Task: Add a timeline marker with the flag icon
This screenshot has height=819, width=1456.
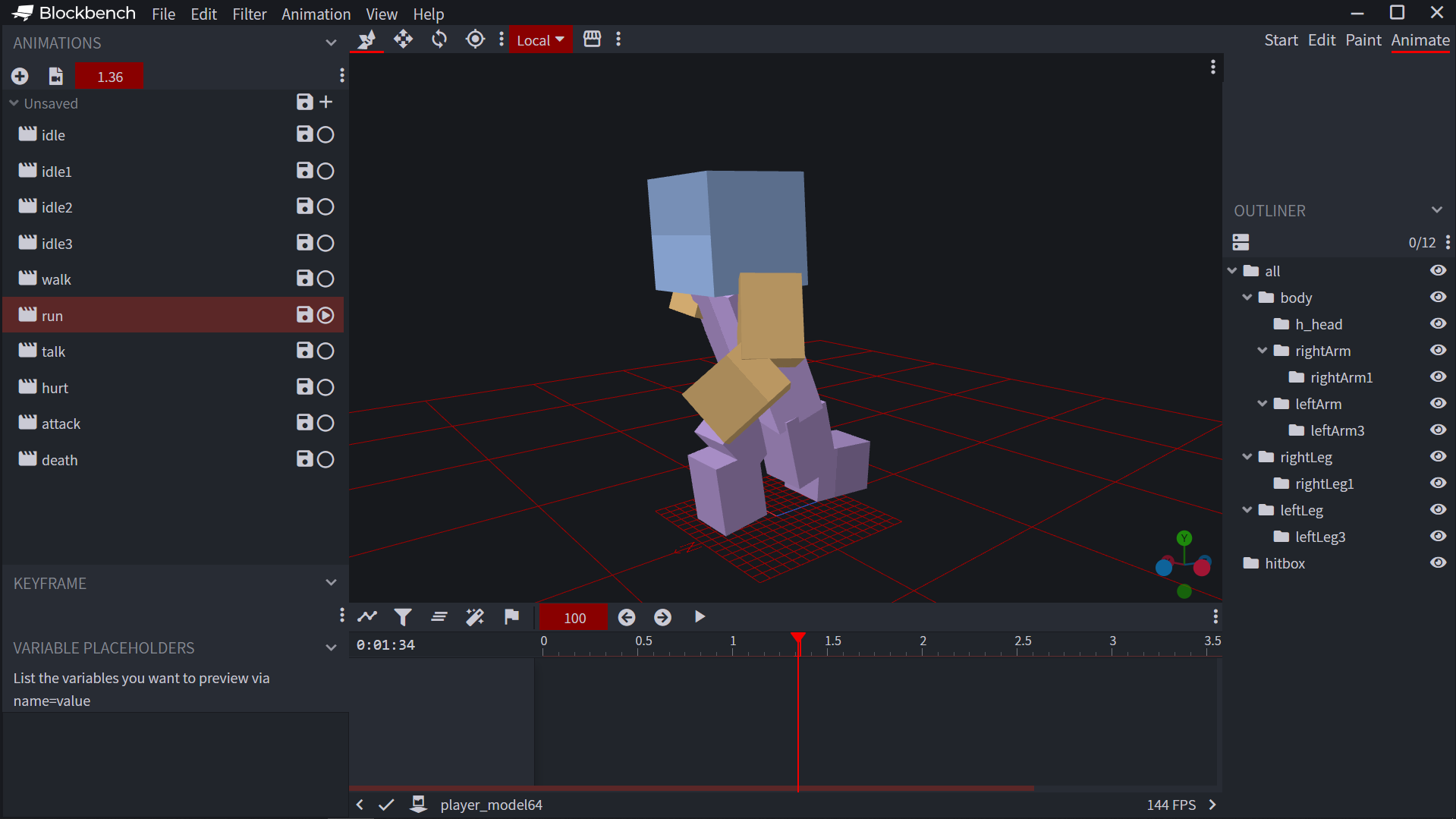Action: coord(511,617)
